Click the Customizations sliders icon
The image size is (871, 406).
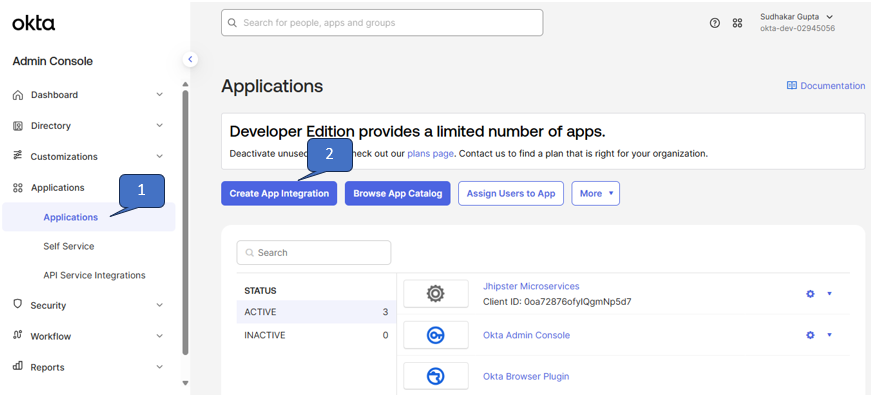pyautogui.click(x=17, y=156)
